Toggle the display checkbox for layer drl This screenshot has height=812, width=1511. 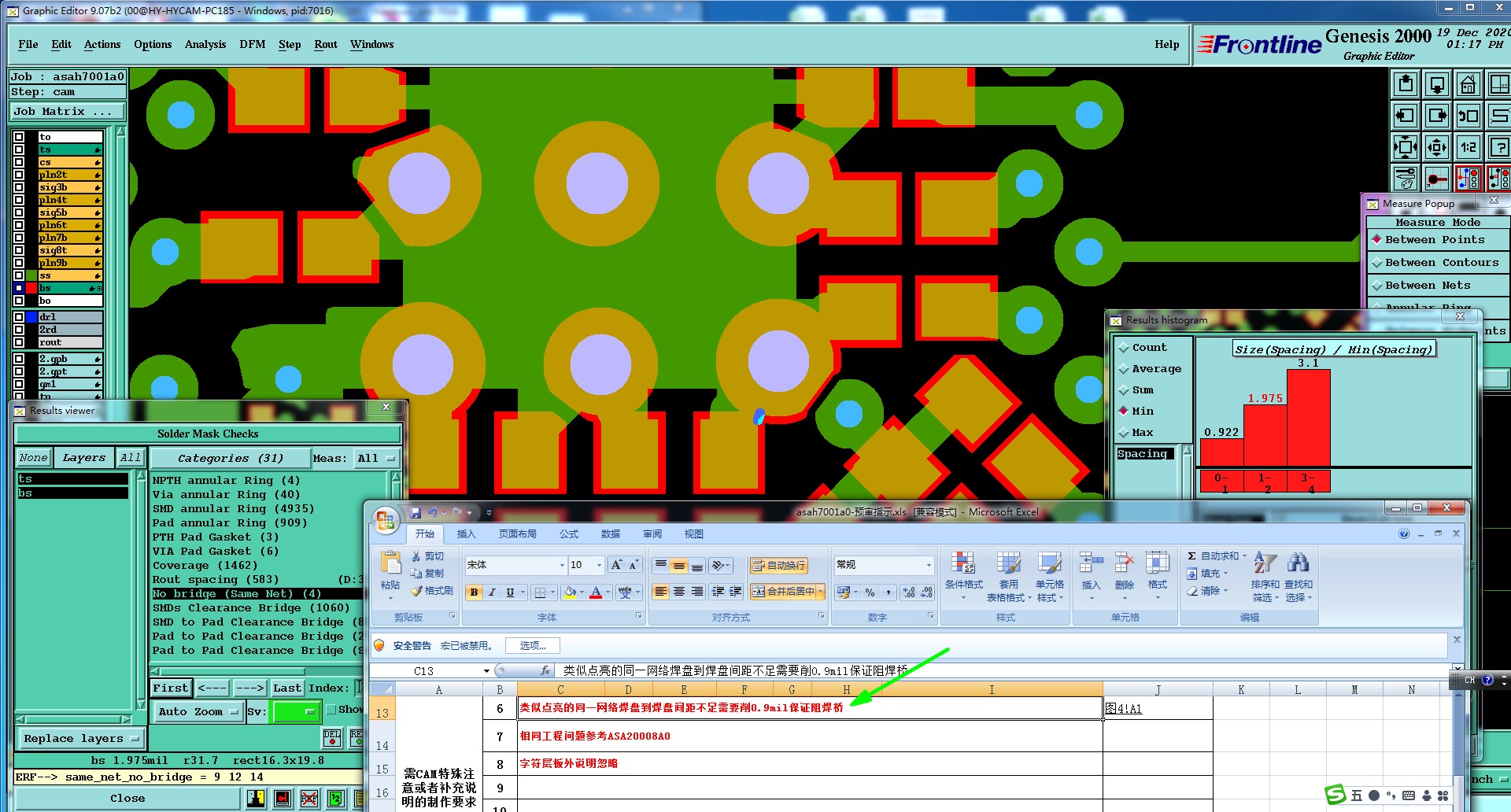pos(19,317)
